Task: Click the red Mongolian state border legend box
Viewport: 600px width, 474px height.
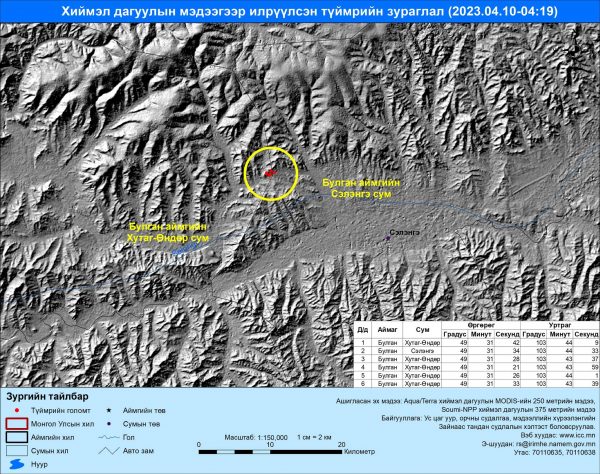Action: (x=18, y=423)
